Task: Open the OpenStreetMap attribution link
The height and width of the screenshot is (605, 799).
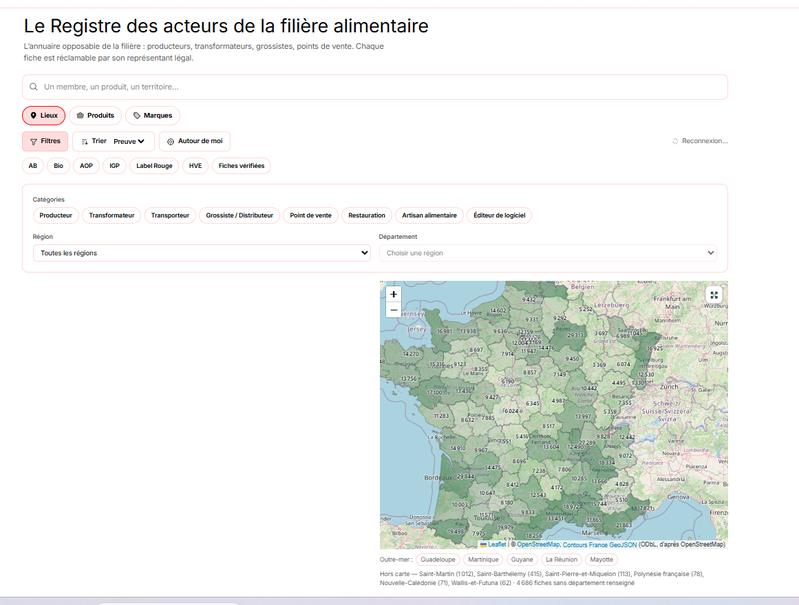Action: coord(538,544)
